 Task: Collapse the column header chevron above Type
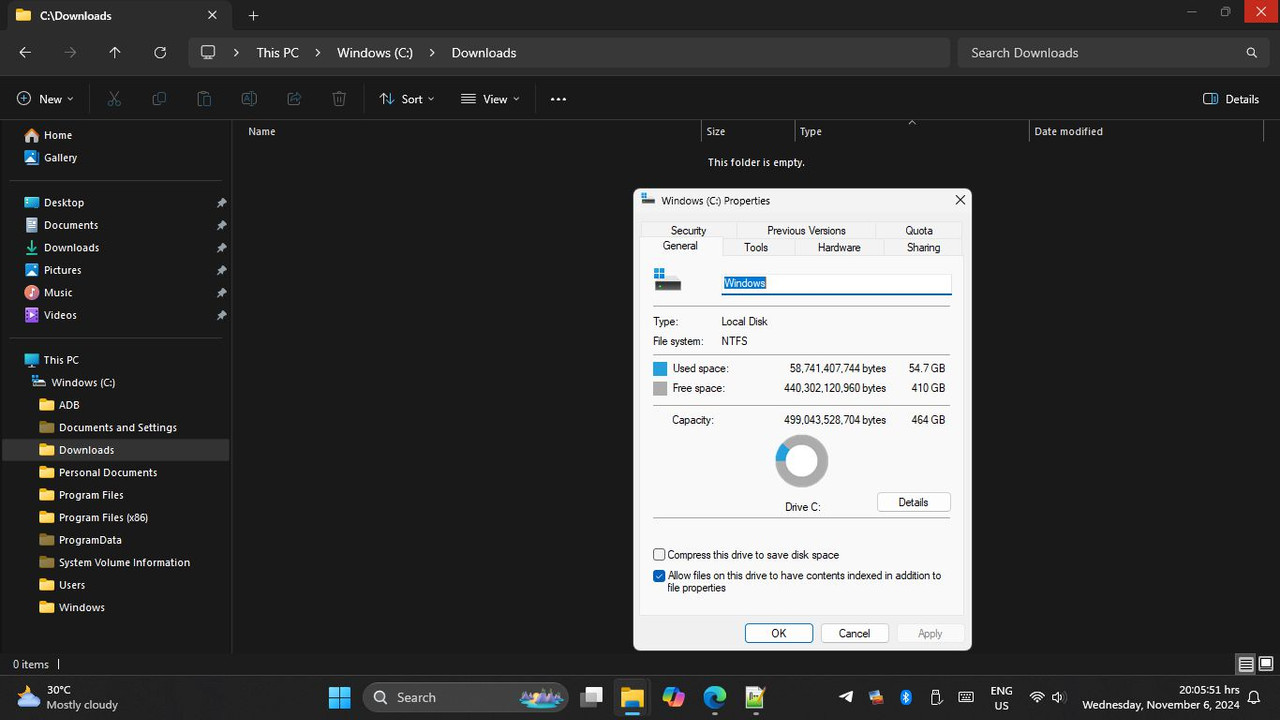click(911, 122)
